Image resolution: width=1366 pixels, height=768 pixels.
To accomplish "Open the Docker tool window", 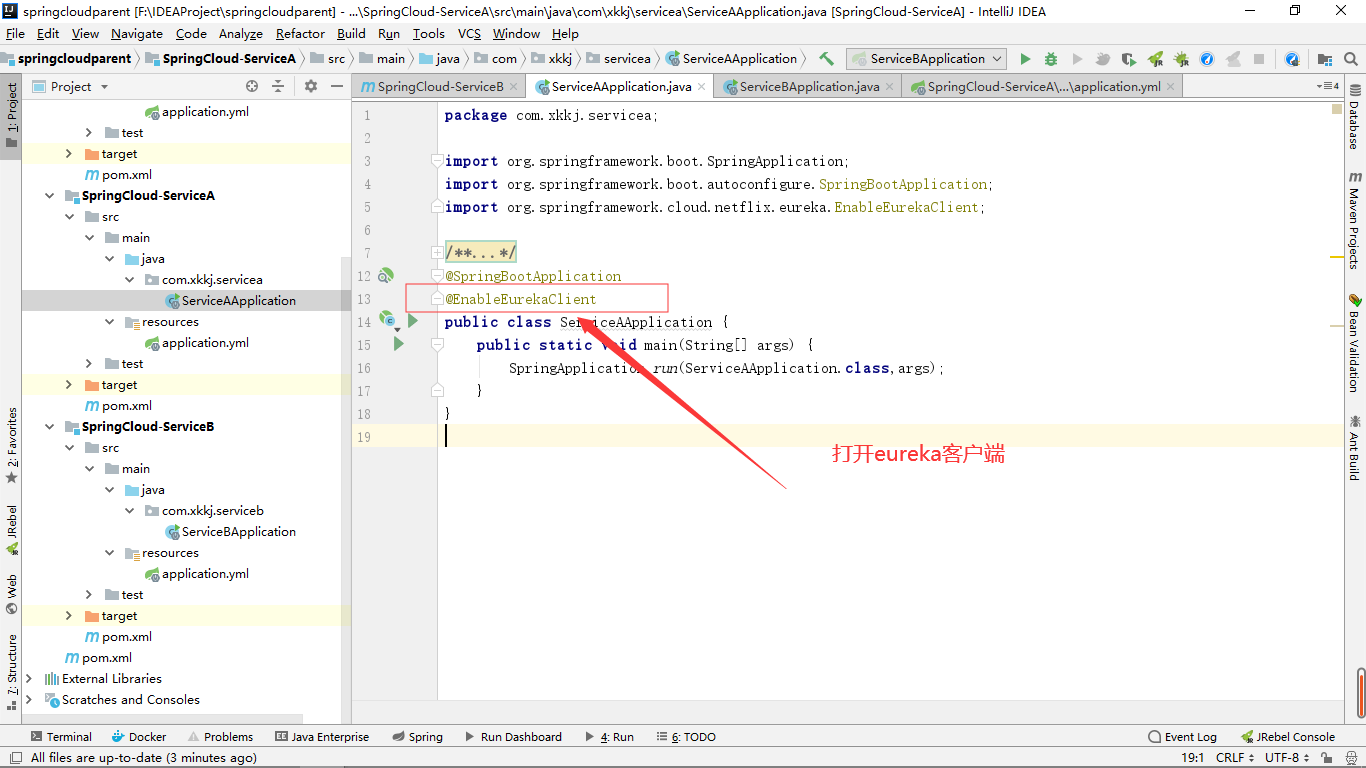I will coord(139,737).
